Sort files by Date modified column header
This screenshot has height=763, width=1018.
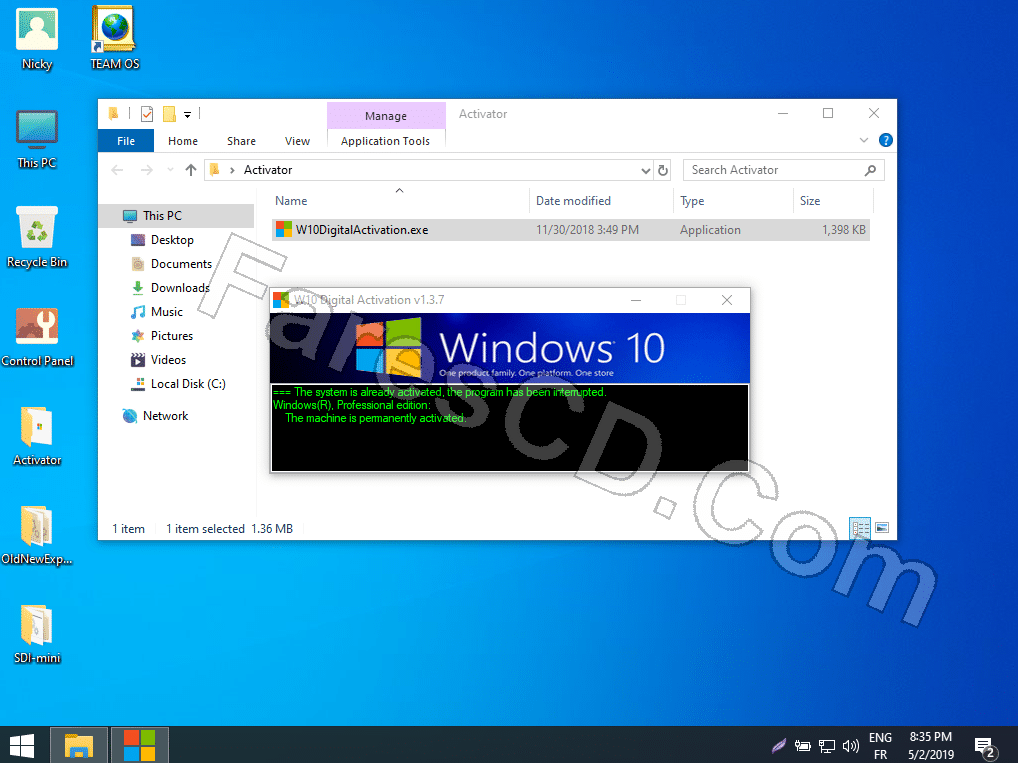click(601, 201)
